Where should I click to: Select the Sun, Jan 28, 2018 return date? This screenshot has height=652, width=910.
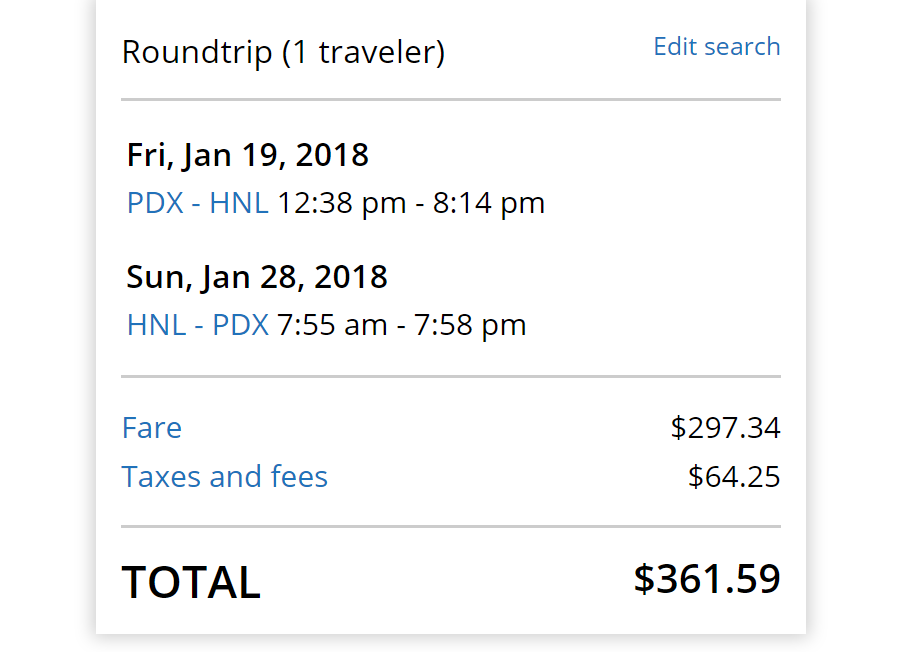pyautogui.click(x=257, y=277)
